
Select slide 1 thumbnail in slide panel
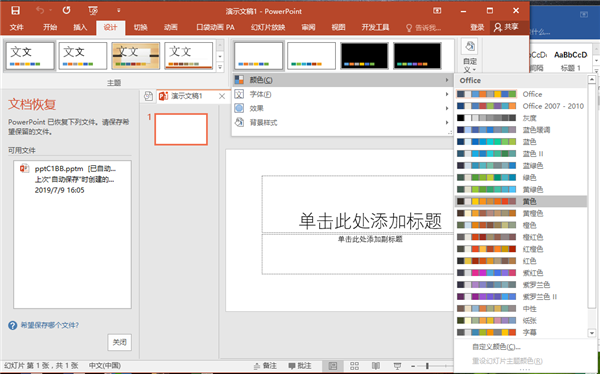coord(181,129)
